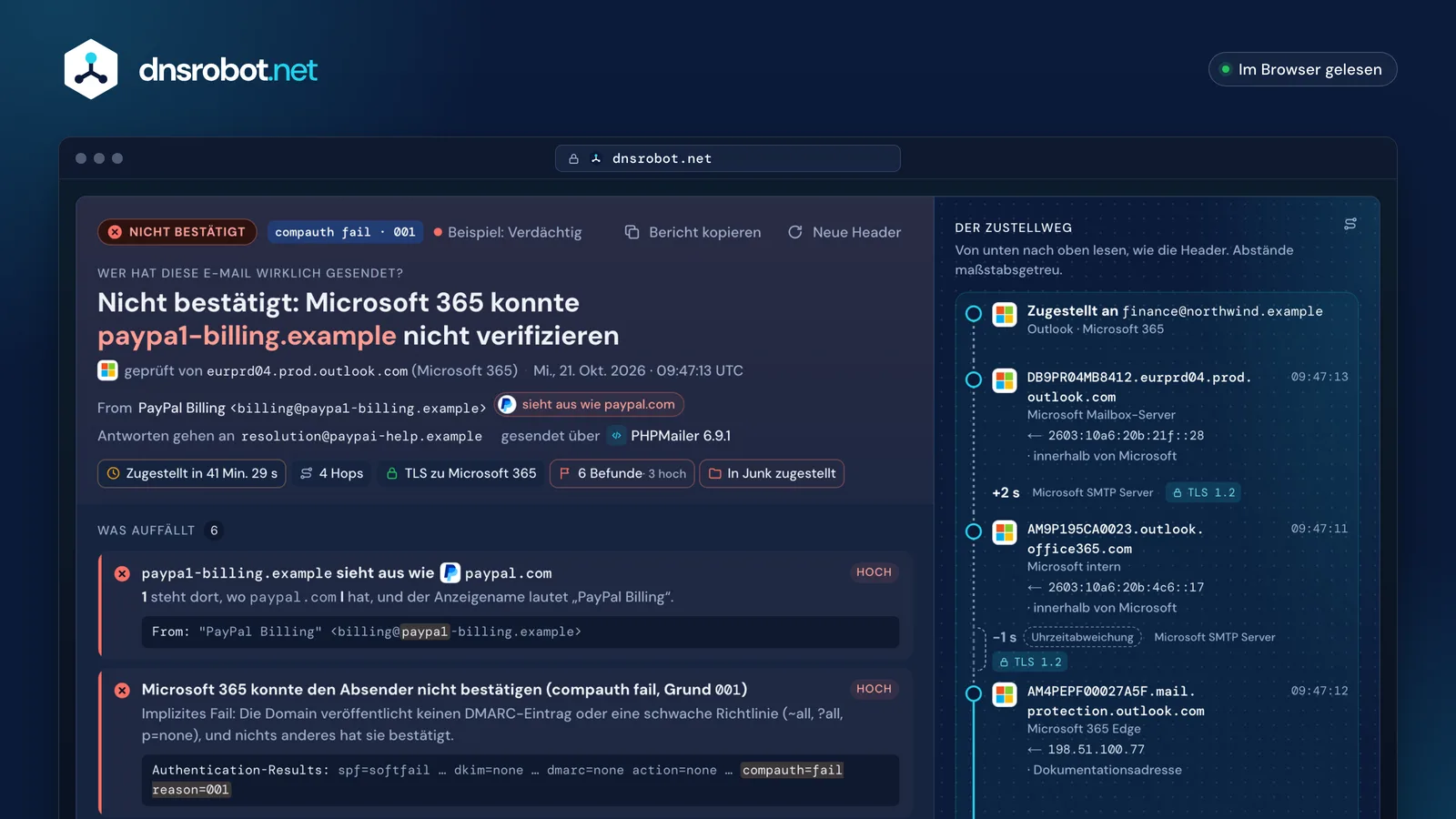Click the IP address 198.51.100.77
This screenshot has height=819, width=1456.
[1097, 749]
